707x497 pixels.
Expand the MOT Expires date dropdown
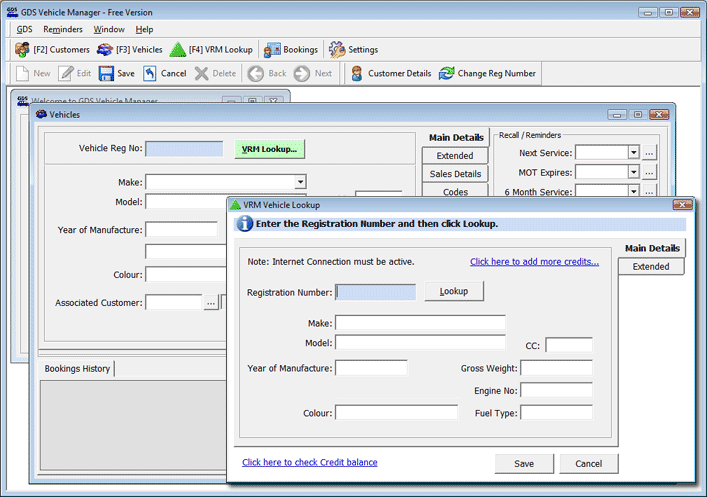click(x=634, y=172)
